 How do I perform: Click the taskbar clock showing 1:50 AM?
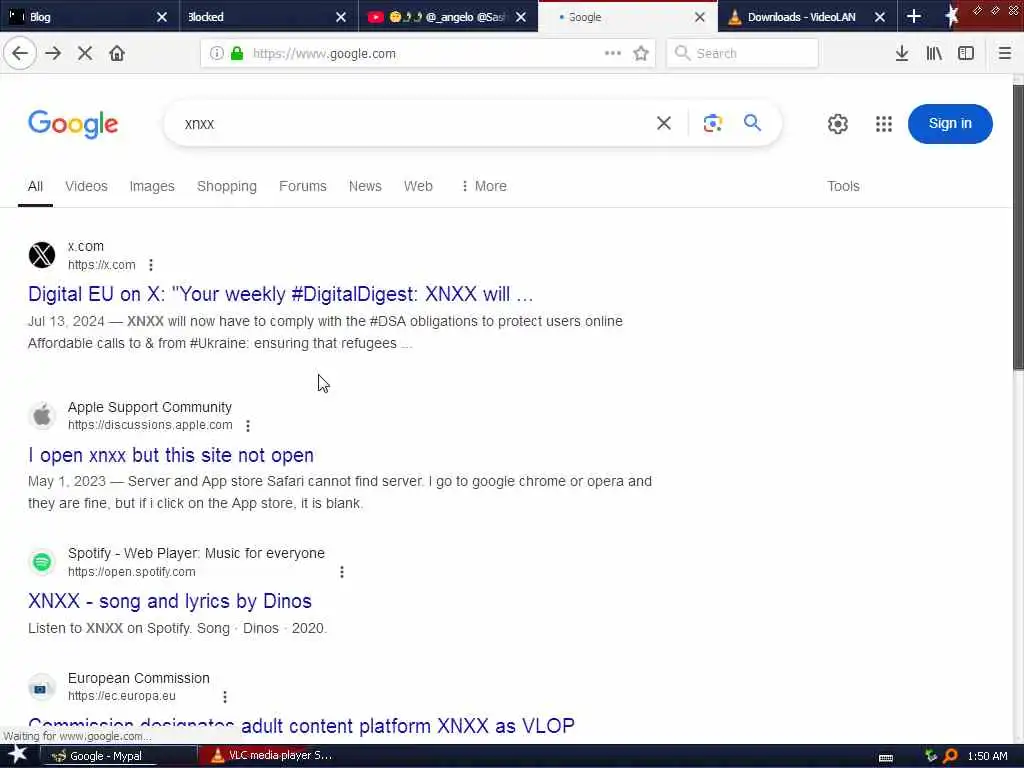pyautogui.click(x=987, y=756)
